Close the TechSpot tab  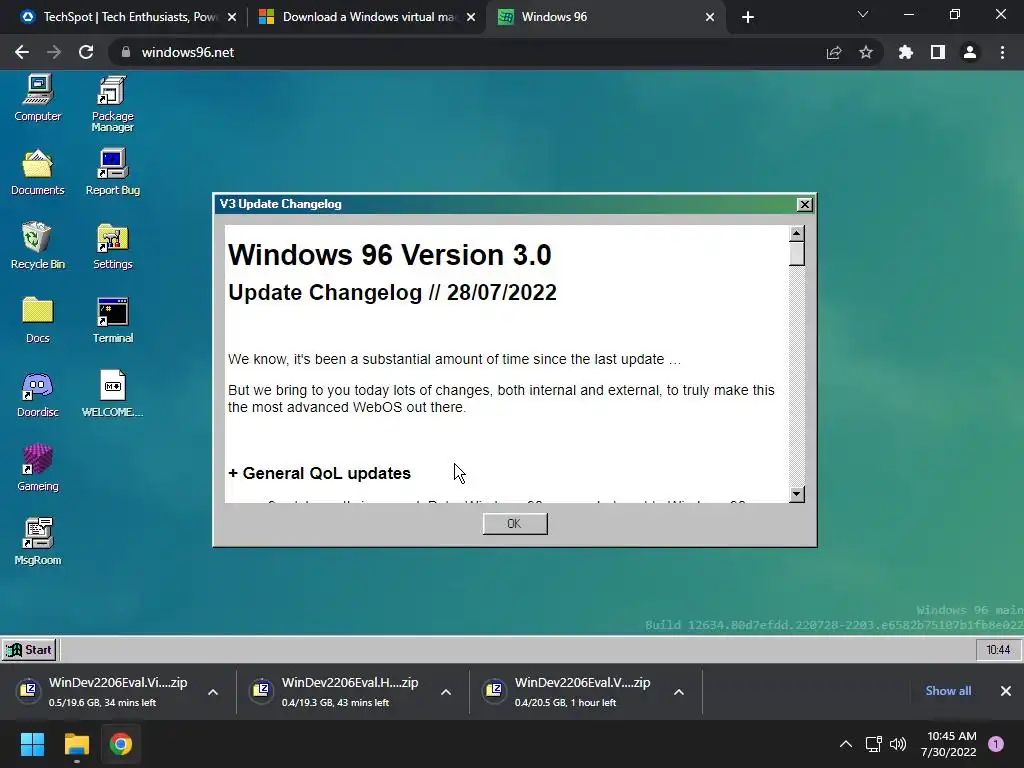(232, 18)
